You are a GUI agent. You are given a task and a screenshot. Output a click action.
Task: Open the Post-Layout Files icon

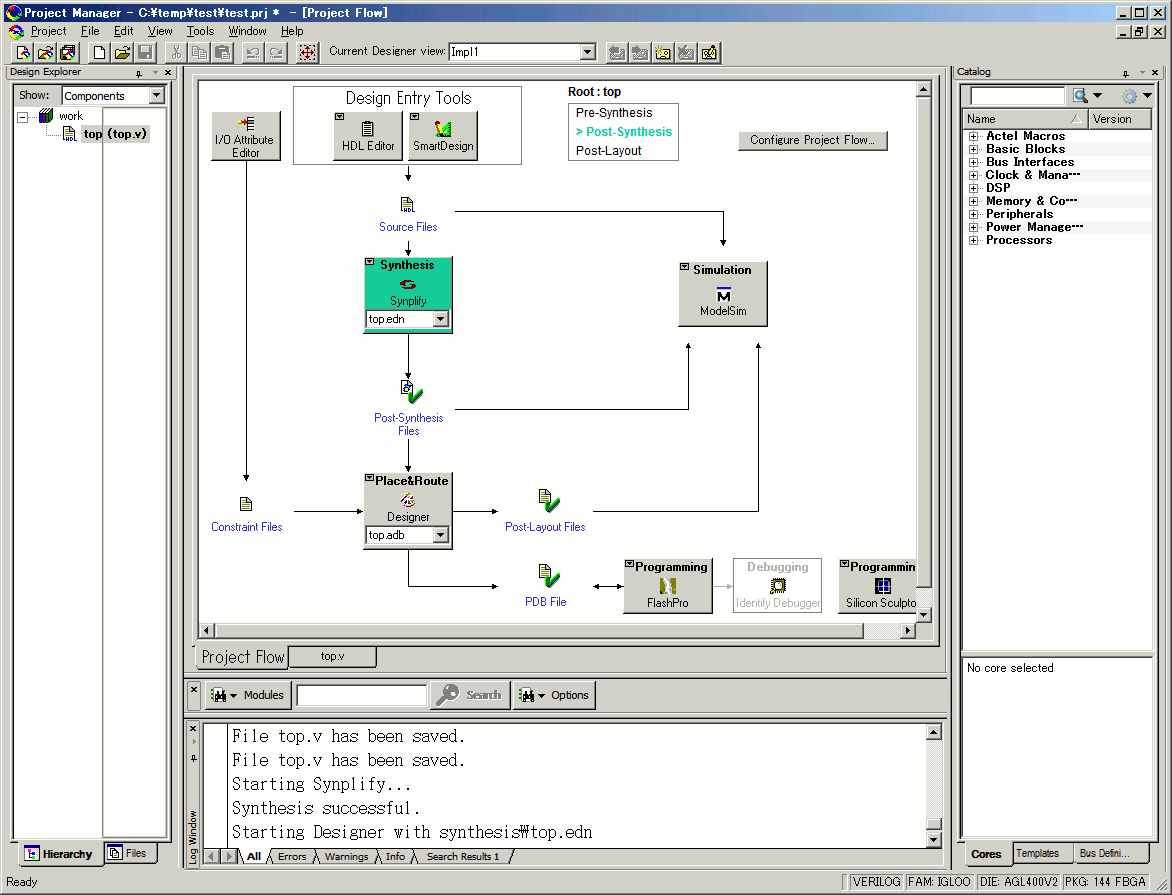548,500
